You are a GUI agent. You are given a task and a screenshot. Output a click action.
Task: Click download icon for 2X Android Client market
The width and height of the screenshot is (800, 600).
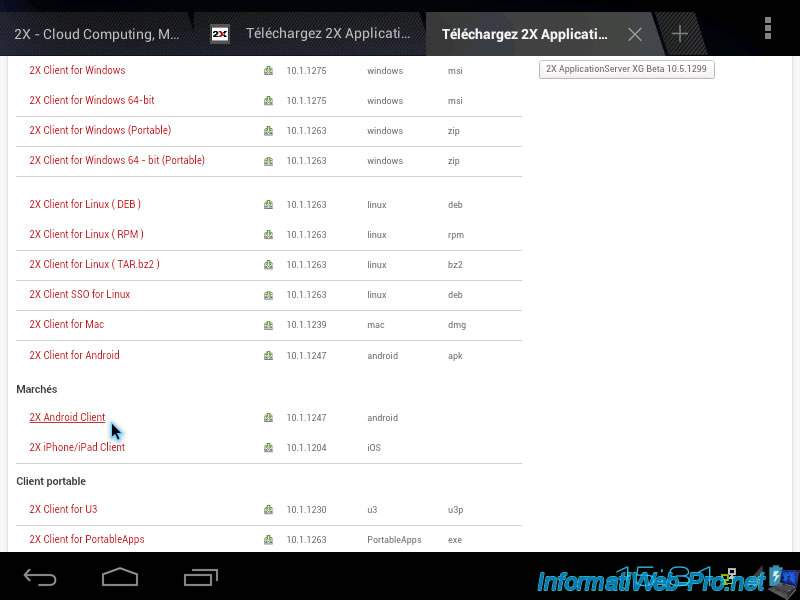pos(268,418)
